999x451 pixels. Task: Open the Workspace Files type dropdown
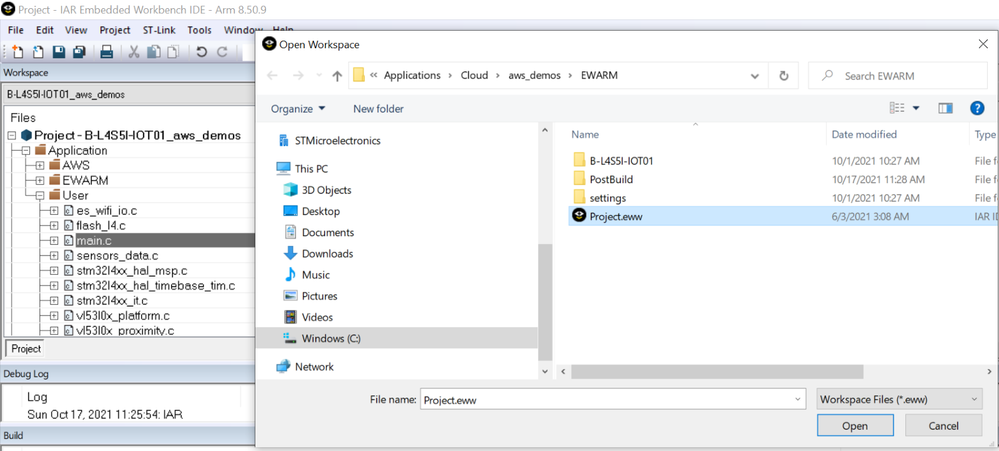point(900,400)
